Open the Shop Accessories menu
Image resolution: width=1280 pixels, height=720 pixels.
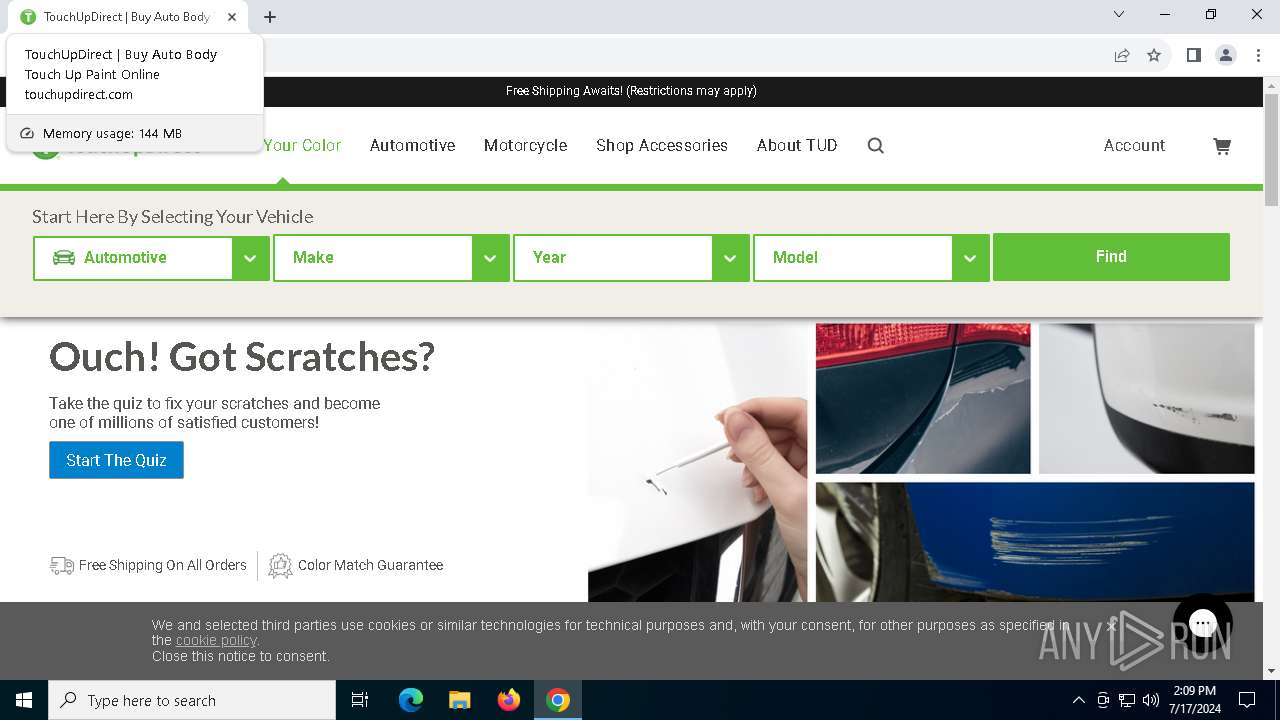tap(662, 146)
